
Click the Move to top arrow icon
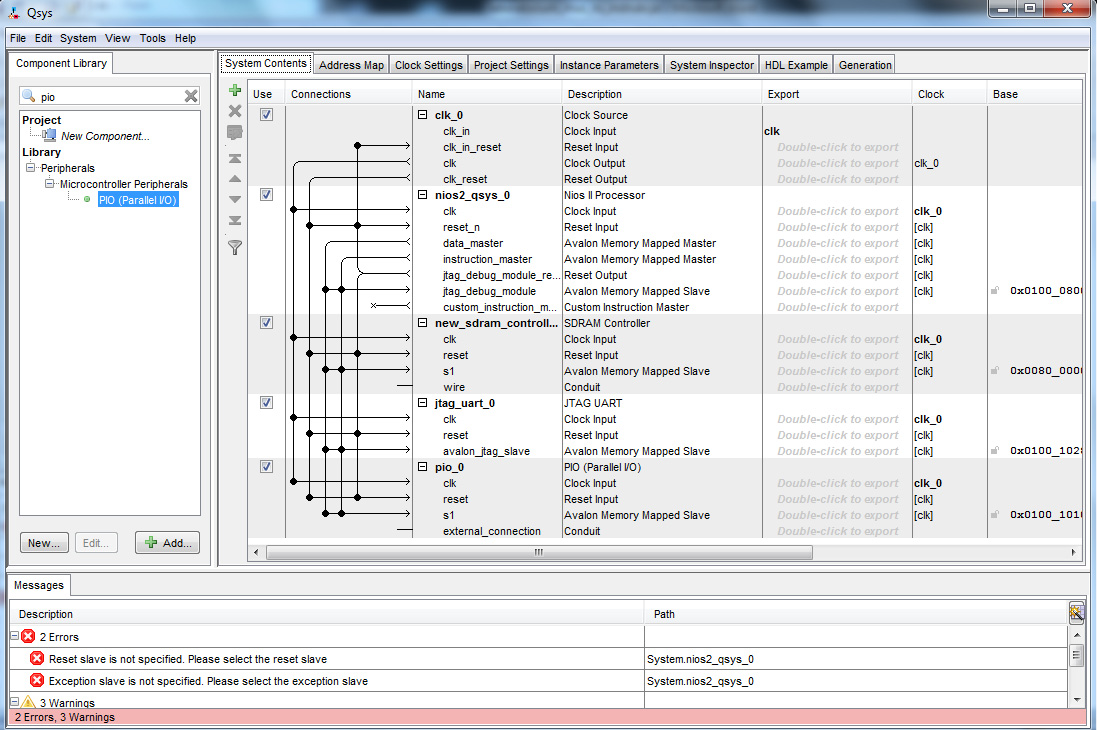(235, 159)
